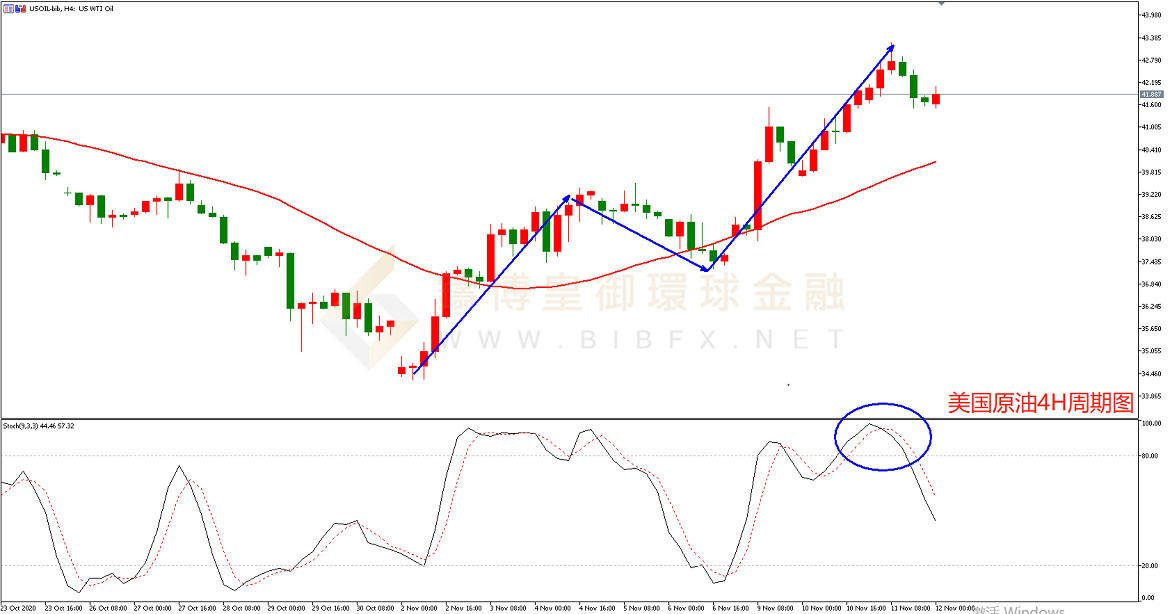Click the red-blue trade icon beside the symbol
1170x614 pixels.
point(20,6)
